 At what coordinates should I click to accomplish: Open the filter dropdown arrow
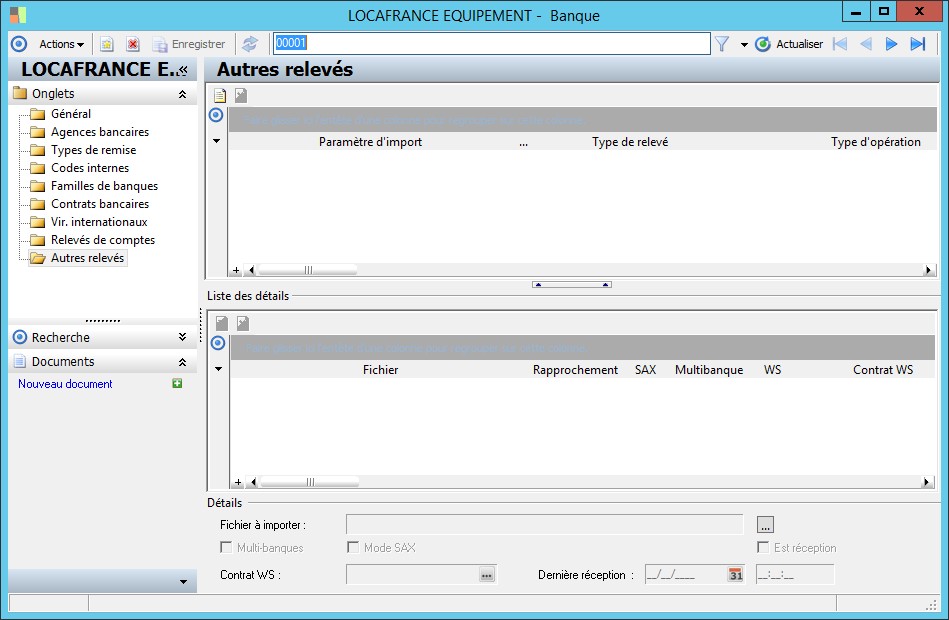(744, 45)
